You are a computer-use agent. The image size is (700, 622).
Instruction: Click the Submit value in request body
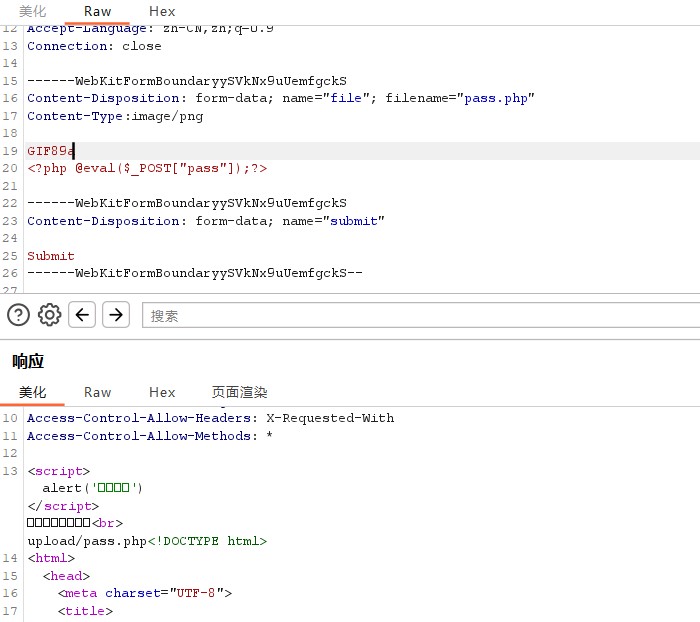pos(51,256)
